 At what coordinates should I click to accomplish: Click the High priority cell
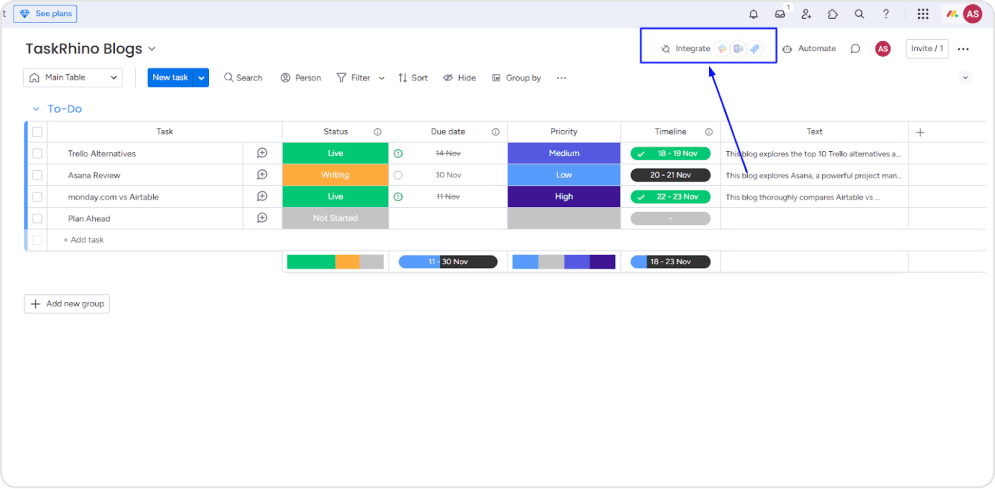point(564,197)
